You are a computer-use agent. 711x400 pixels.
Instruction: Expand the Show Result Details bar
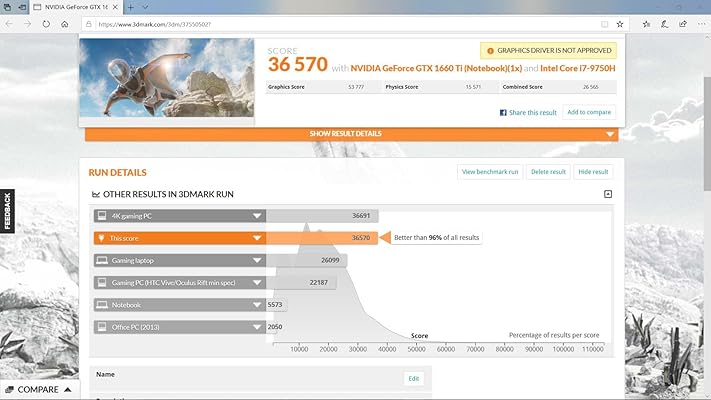351,134
